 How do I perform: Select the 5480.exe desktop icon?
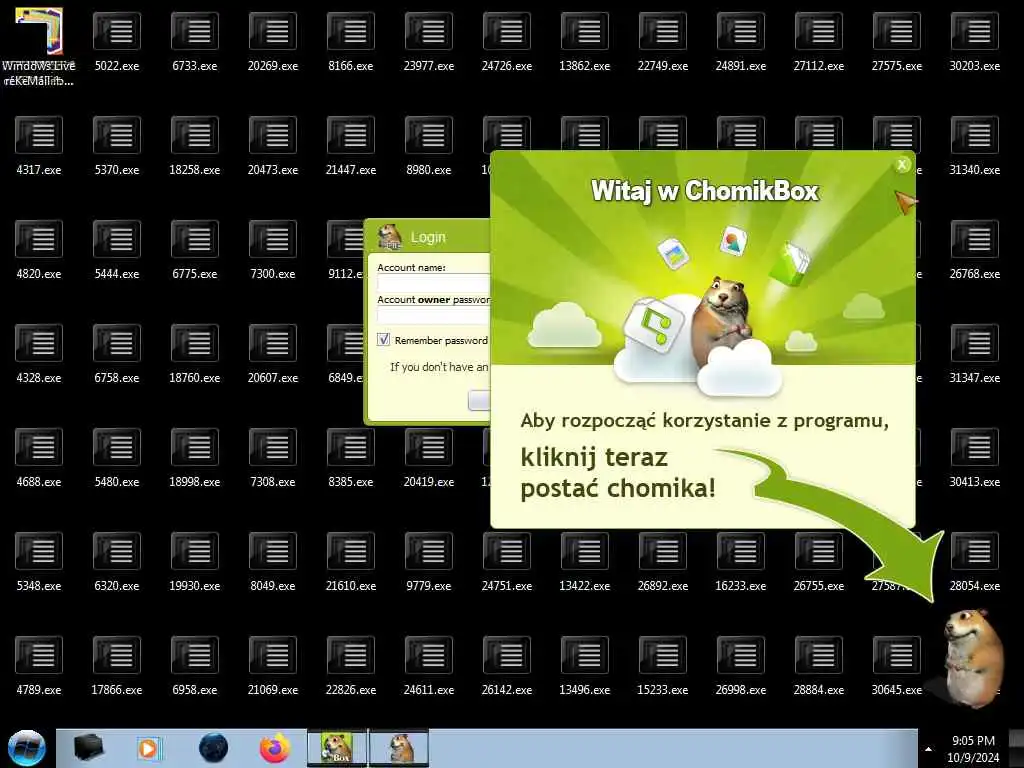tap(117, 457)
